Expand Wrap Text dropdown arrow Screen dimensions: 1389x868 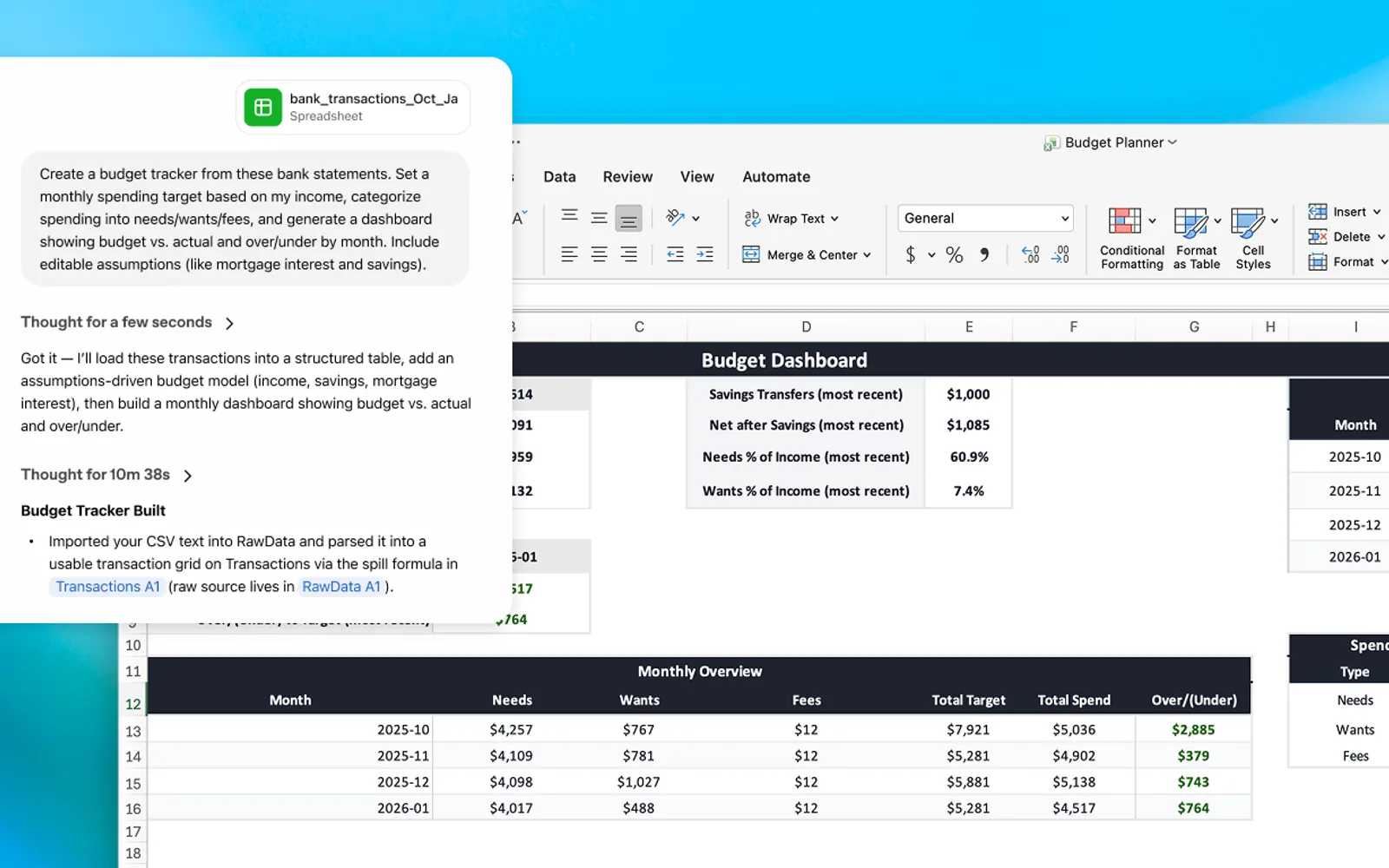[x=835, y=219]
